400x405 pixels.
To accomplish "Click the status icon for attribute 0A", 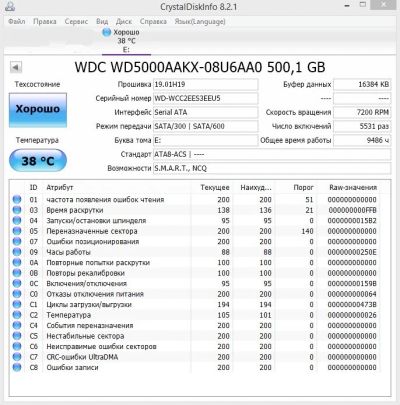I will coord(17,262).
